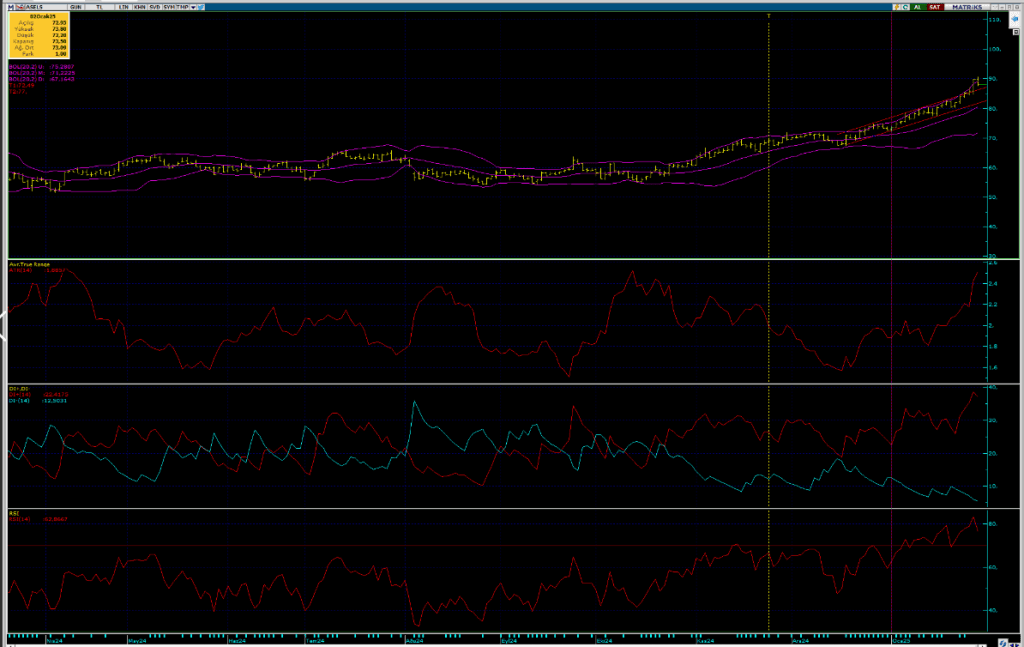
Task: Click the green AL buy button
Action: tap(918, 7)
